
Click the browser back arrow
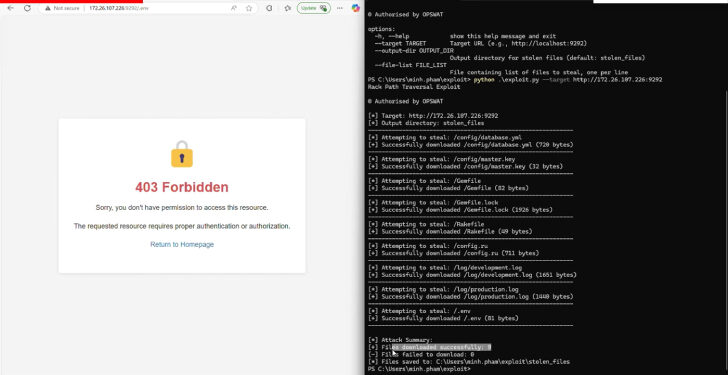pos(10,8)
